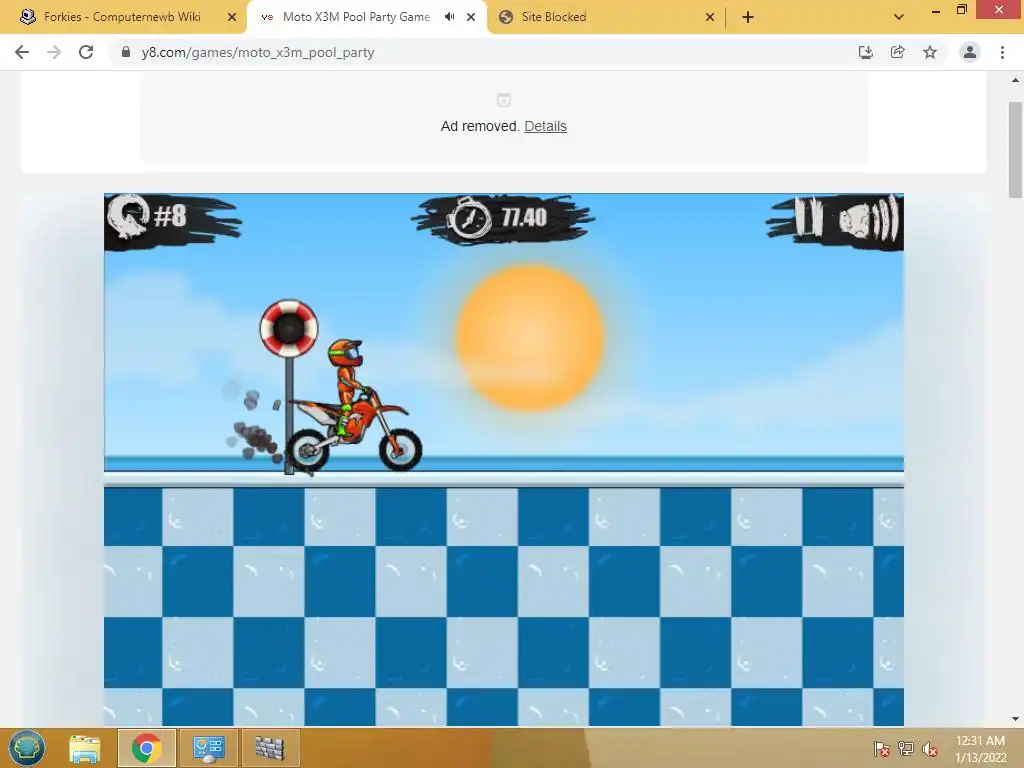Select the Moto X3M Pool Party Game tab

pos(356,17)
